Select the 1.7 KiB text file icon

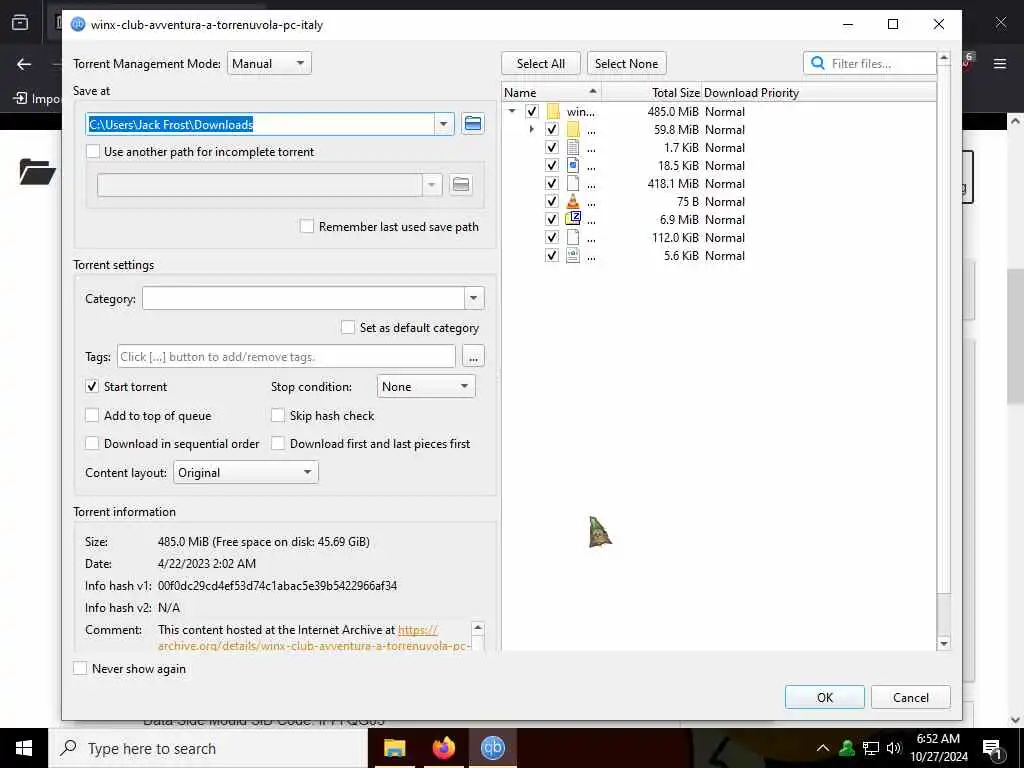573,148
